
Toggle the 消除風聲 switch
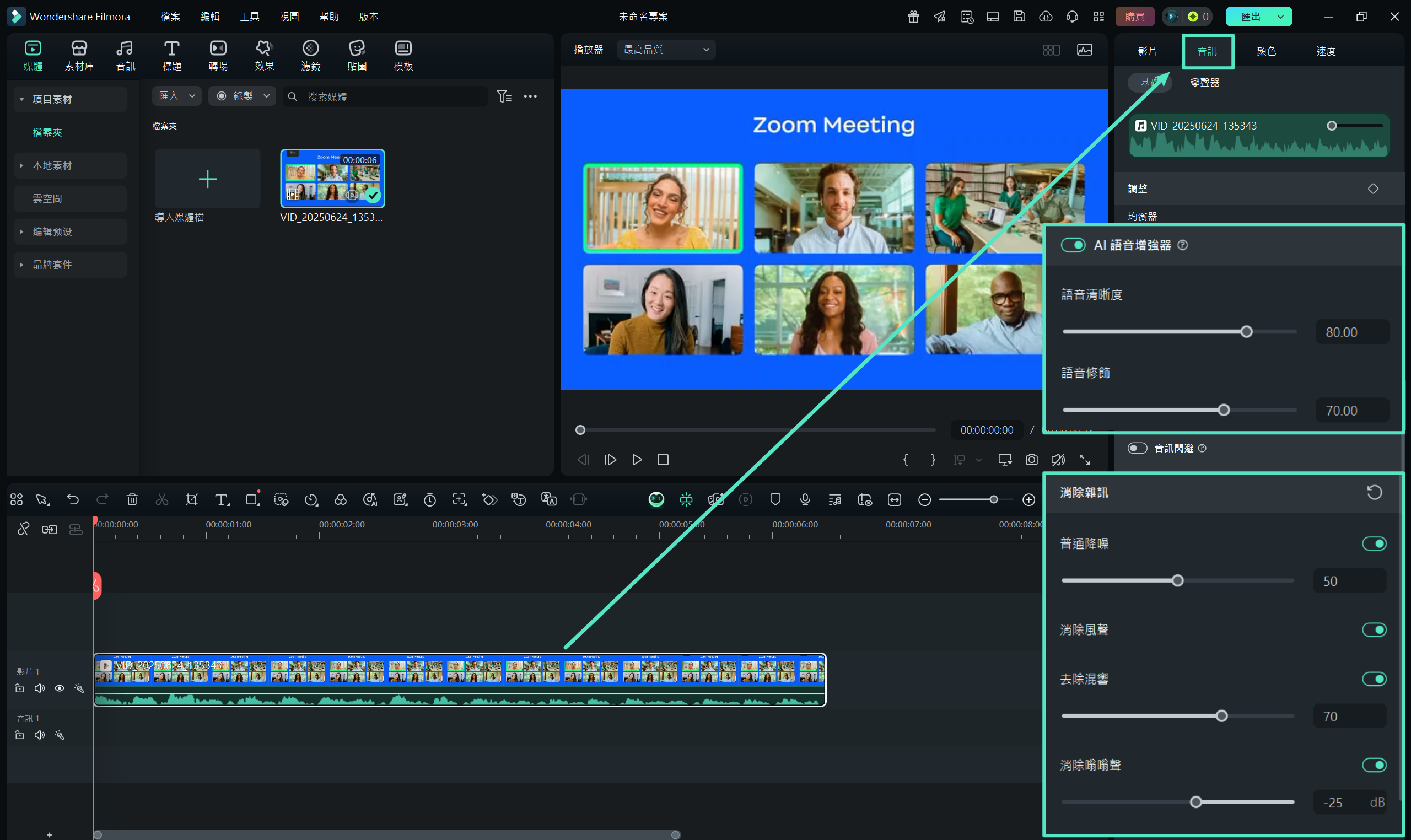tap(1374, 629)
